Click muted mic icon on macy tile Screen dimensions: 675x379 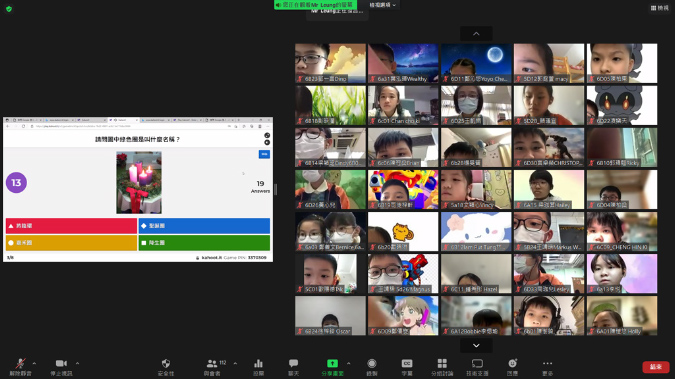[519, 79]
